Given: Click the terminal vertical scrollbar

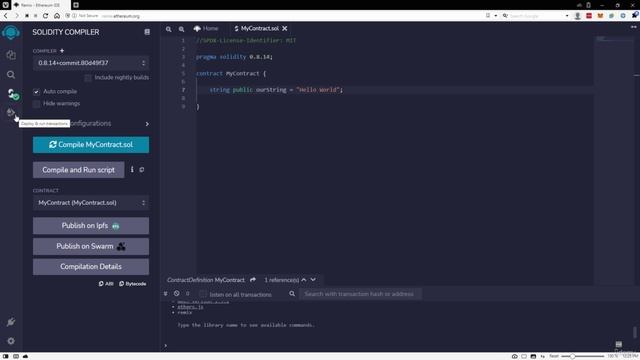Looking at the screenshot, I should [x=635, y=332].
